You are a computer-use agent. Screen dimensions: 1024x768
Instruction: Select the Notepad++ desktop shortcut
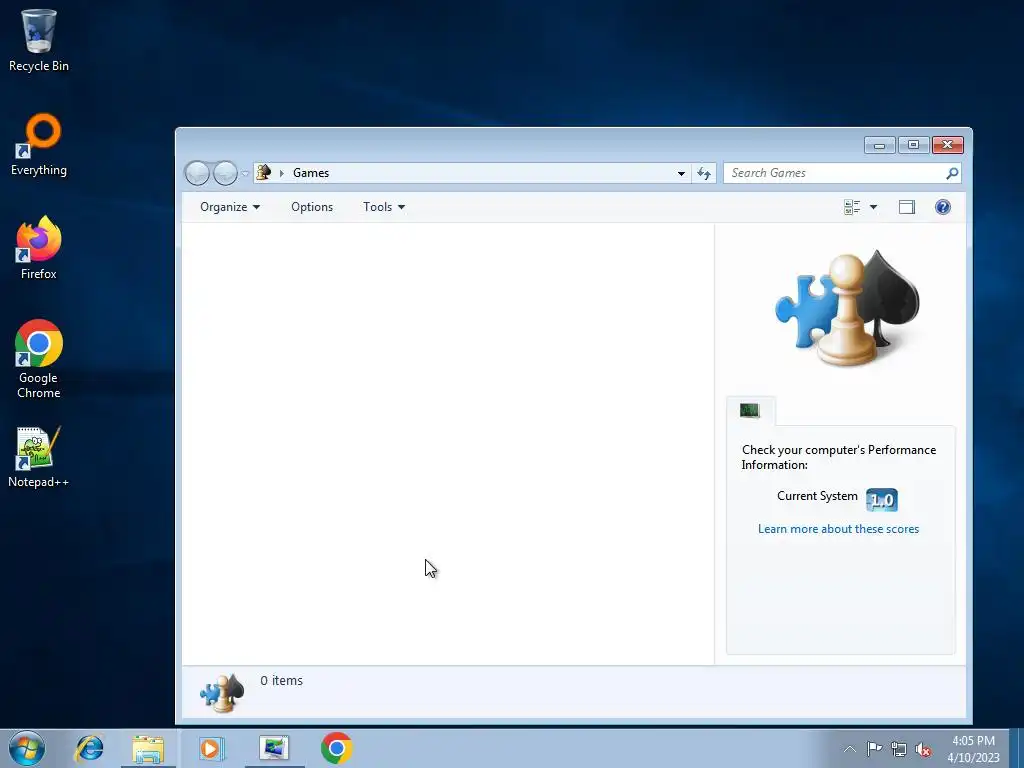[x=39, y=457]
